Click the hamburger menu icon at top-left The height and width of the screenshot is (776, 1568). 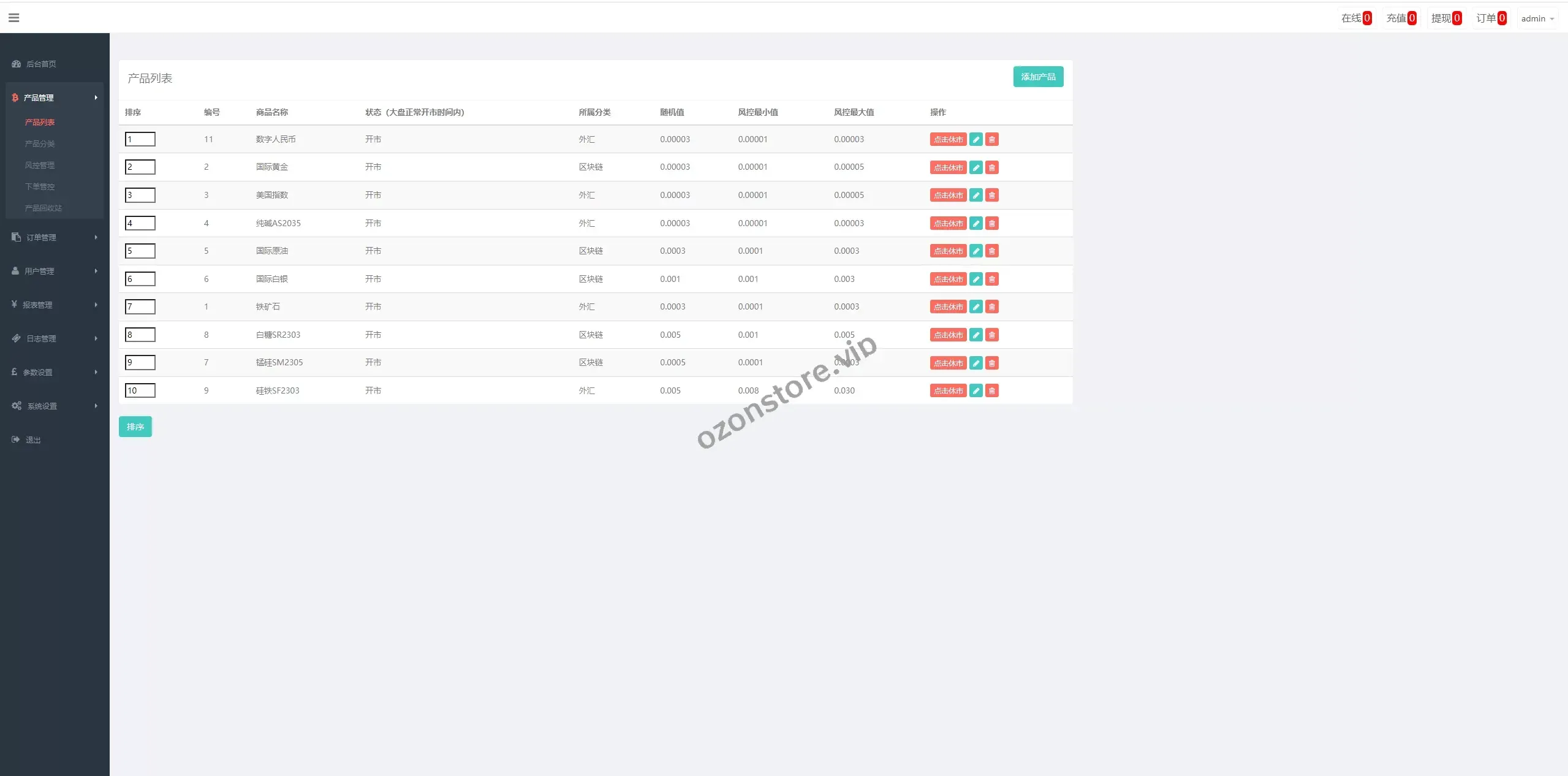click(13, 18)
